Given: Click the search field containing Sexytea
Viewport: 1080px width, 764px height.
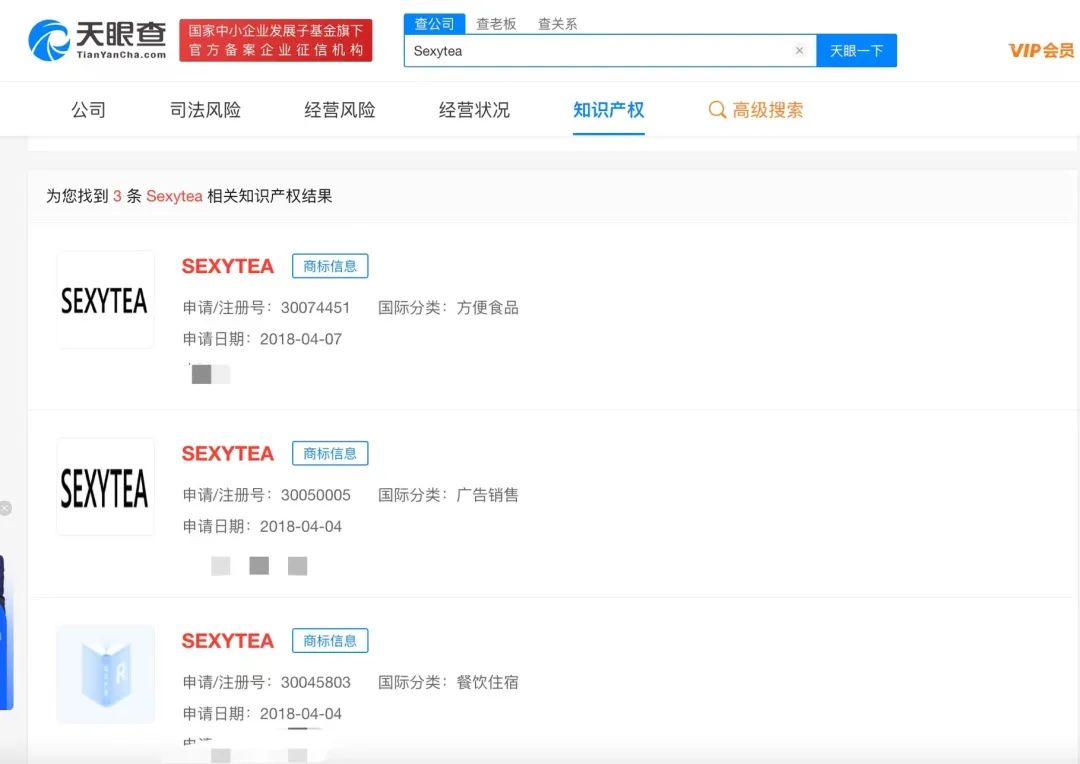Looking at the screenshot, I should pyautogui.click(x=600, y=51).
